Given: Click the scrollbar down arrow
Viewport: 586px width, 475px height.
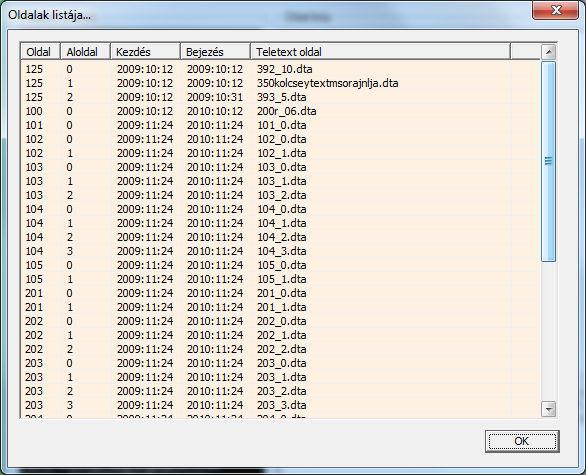Looking at the screenshot, I should 548,409.
